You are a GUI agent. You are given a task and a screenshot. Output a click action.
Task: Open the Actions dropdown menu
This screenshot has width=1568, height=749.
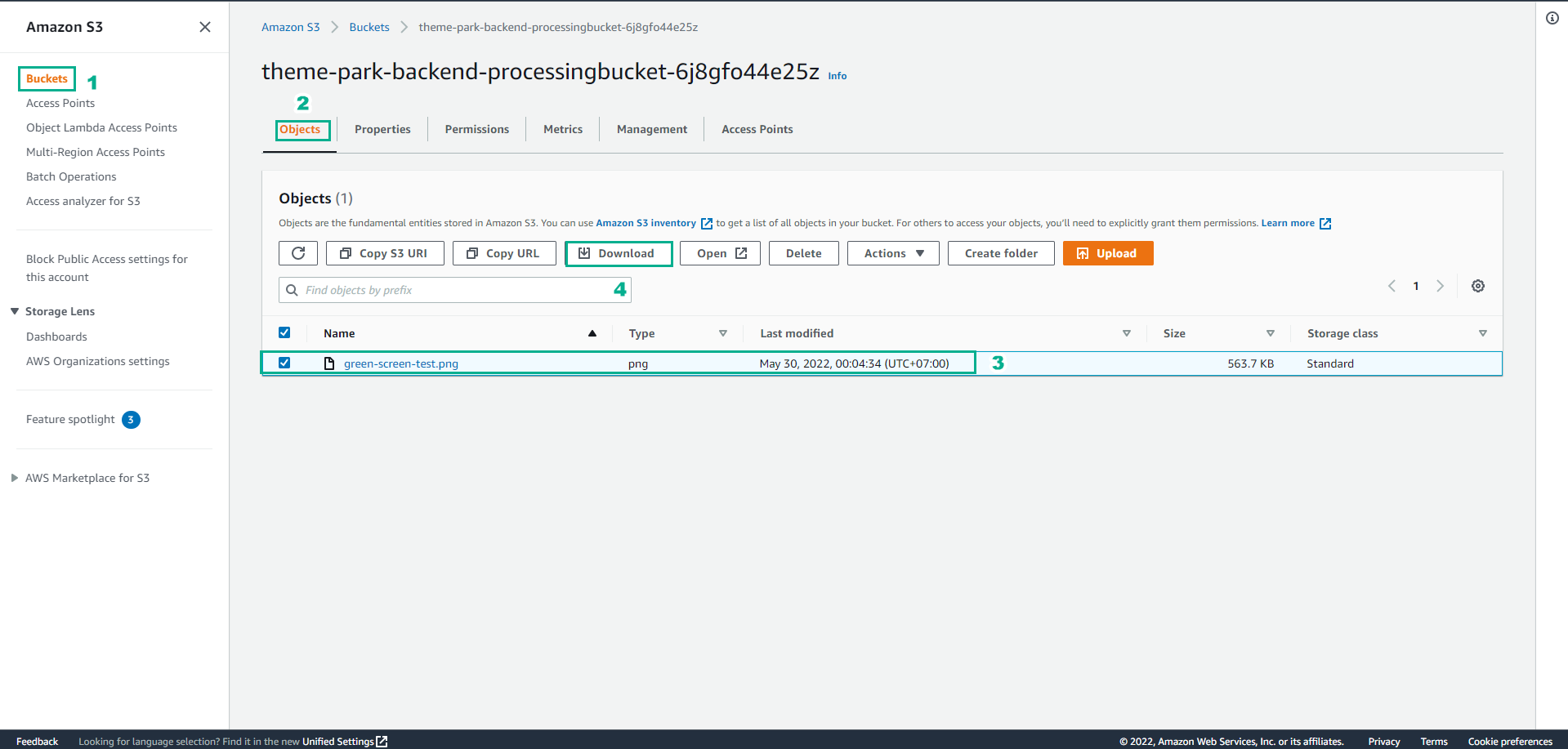(x=893, y=253)
